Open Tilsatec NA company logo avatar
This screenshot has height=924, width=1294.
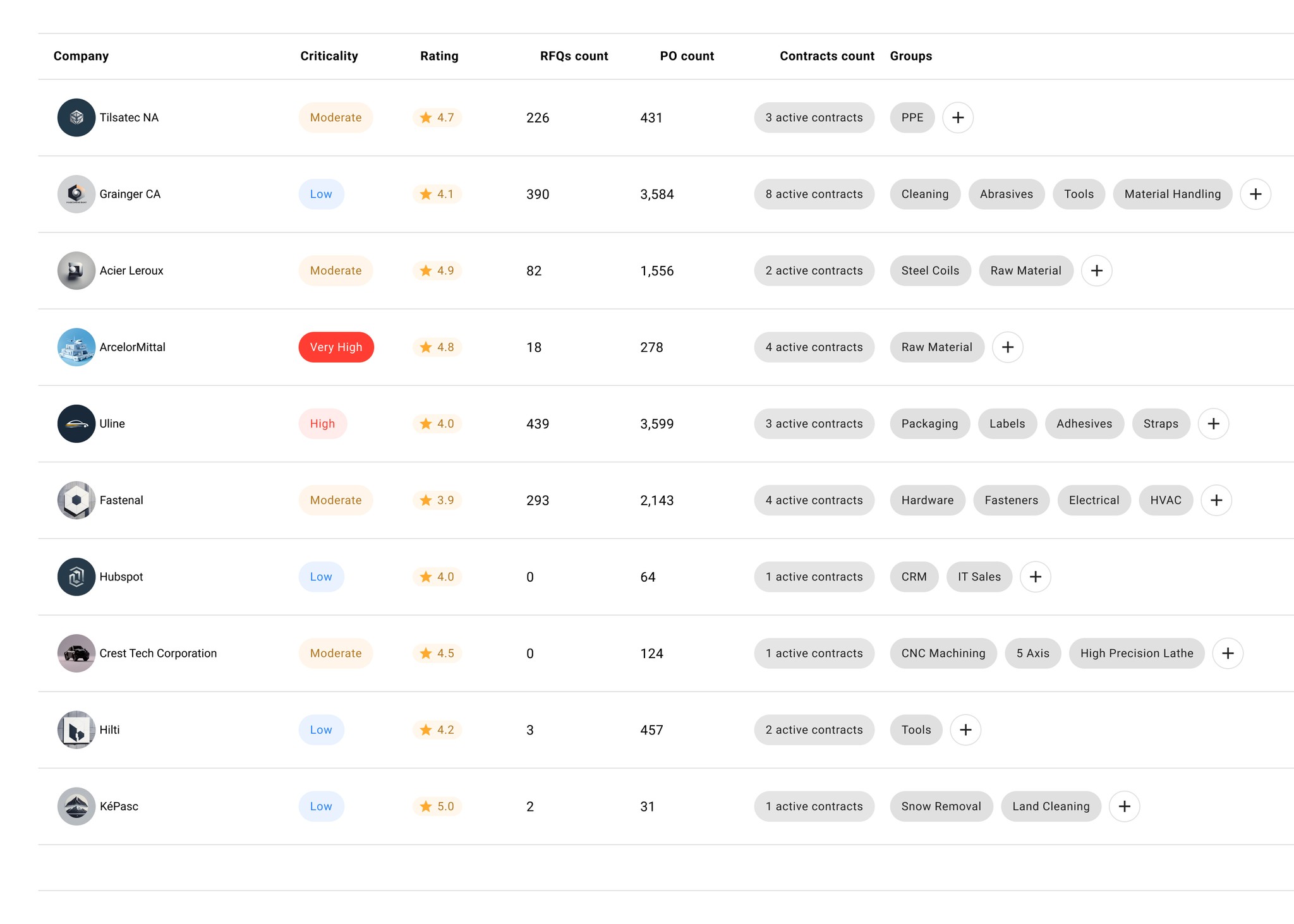[x=76, y=117]
